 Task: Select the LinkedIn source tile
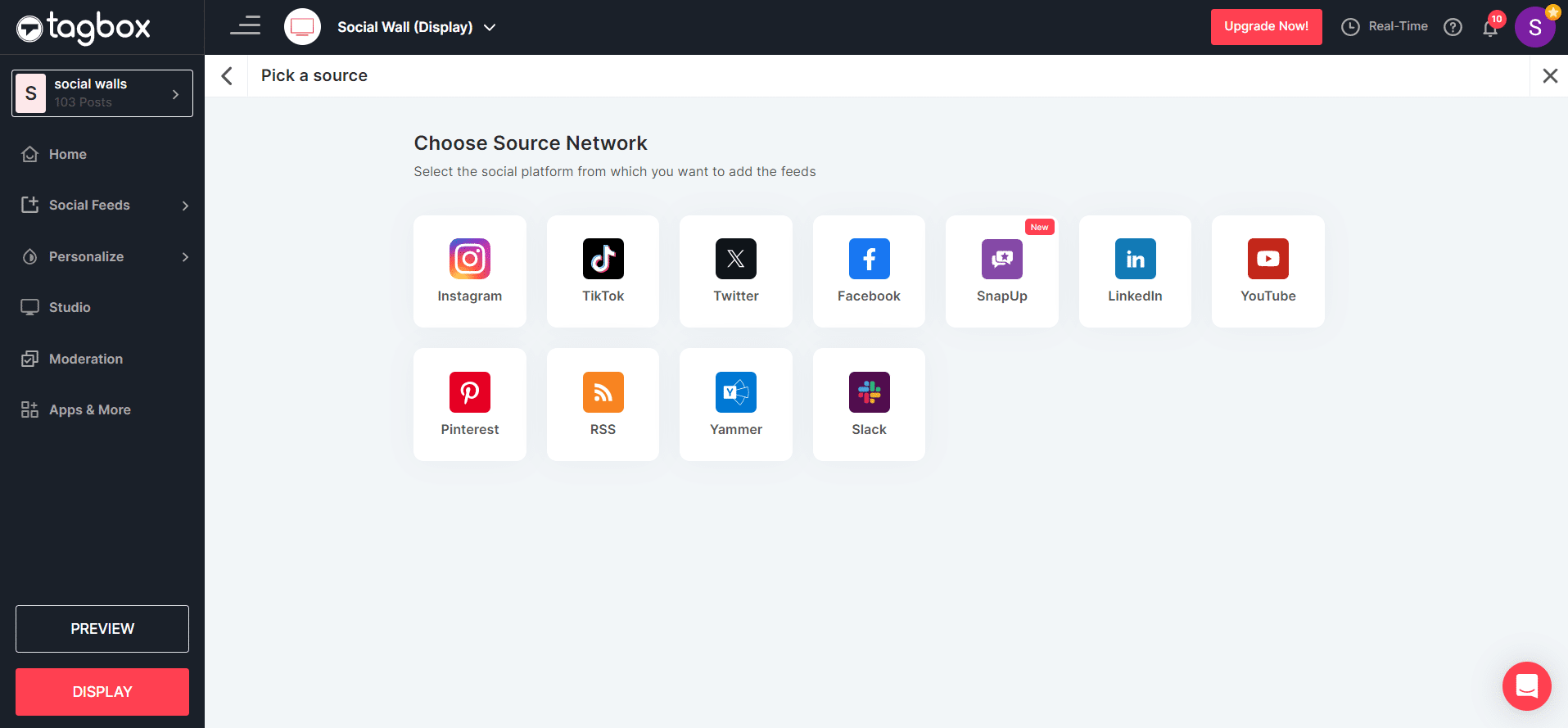(x=1135, y=271)
